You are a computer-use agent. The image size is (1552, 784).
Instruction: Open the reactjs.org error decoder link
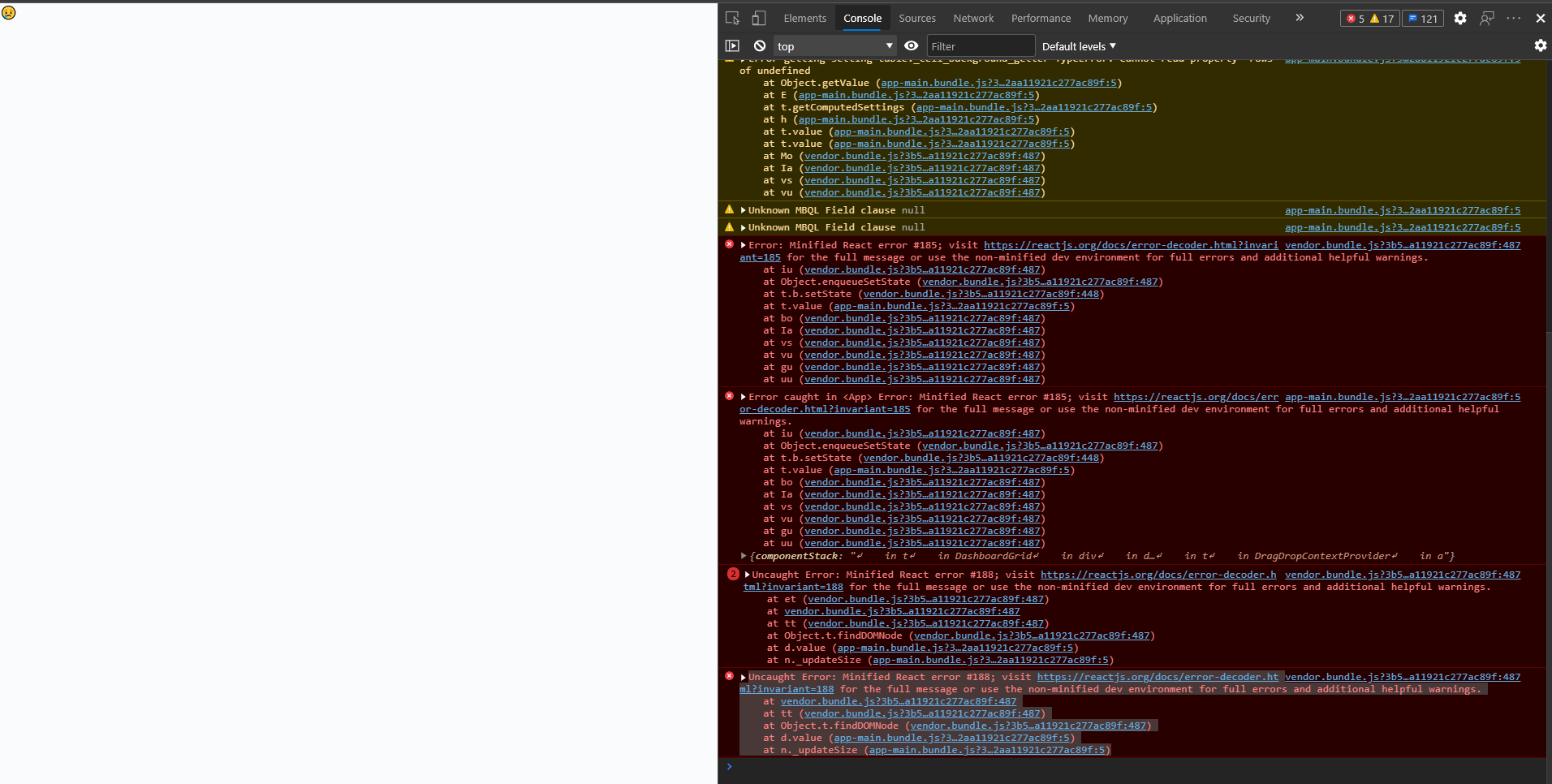(1130, 244)
